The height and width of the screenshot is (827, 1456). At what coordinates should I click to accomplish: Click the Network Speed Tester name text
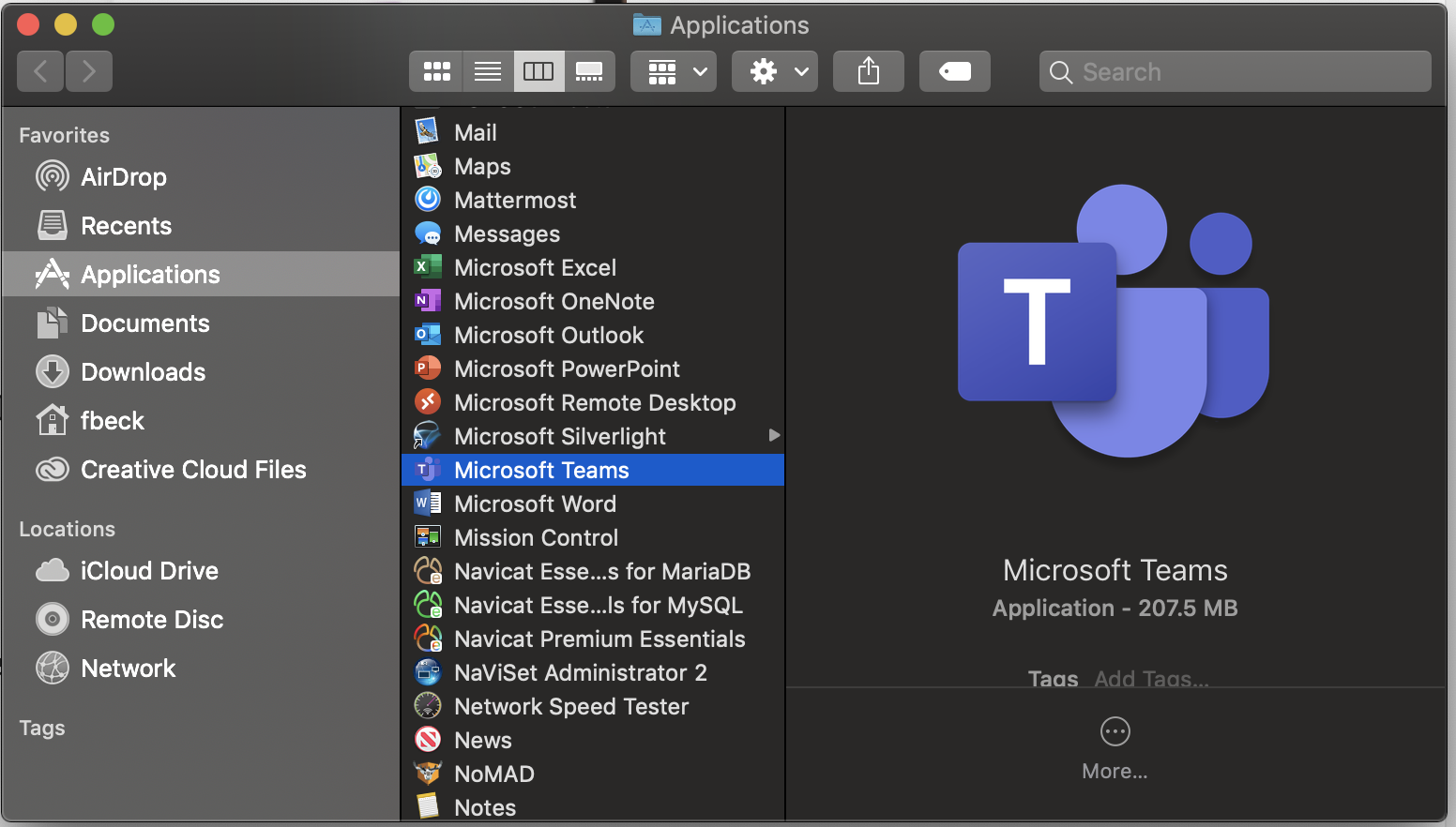(x=571, y=706)
